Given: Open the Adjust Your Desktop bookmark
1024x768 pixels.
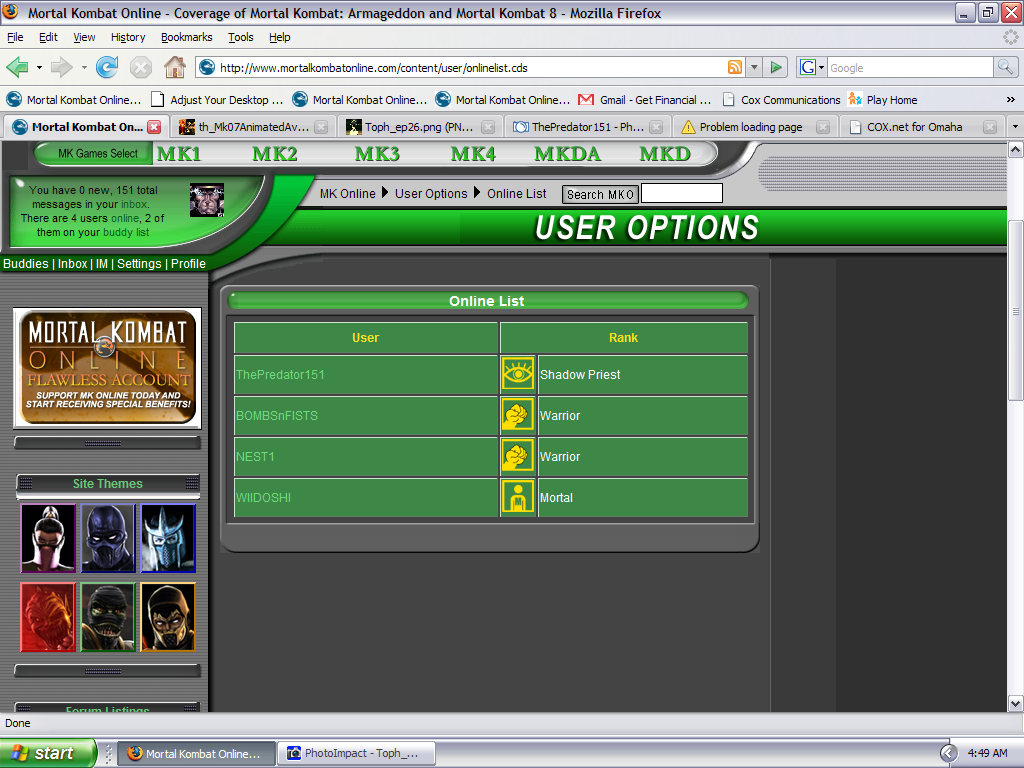Looking at the screenshot, I should point(217,100).
